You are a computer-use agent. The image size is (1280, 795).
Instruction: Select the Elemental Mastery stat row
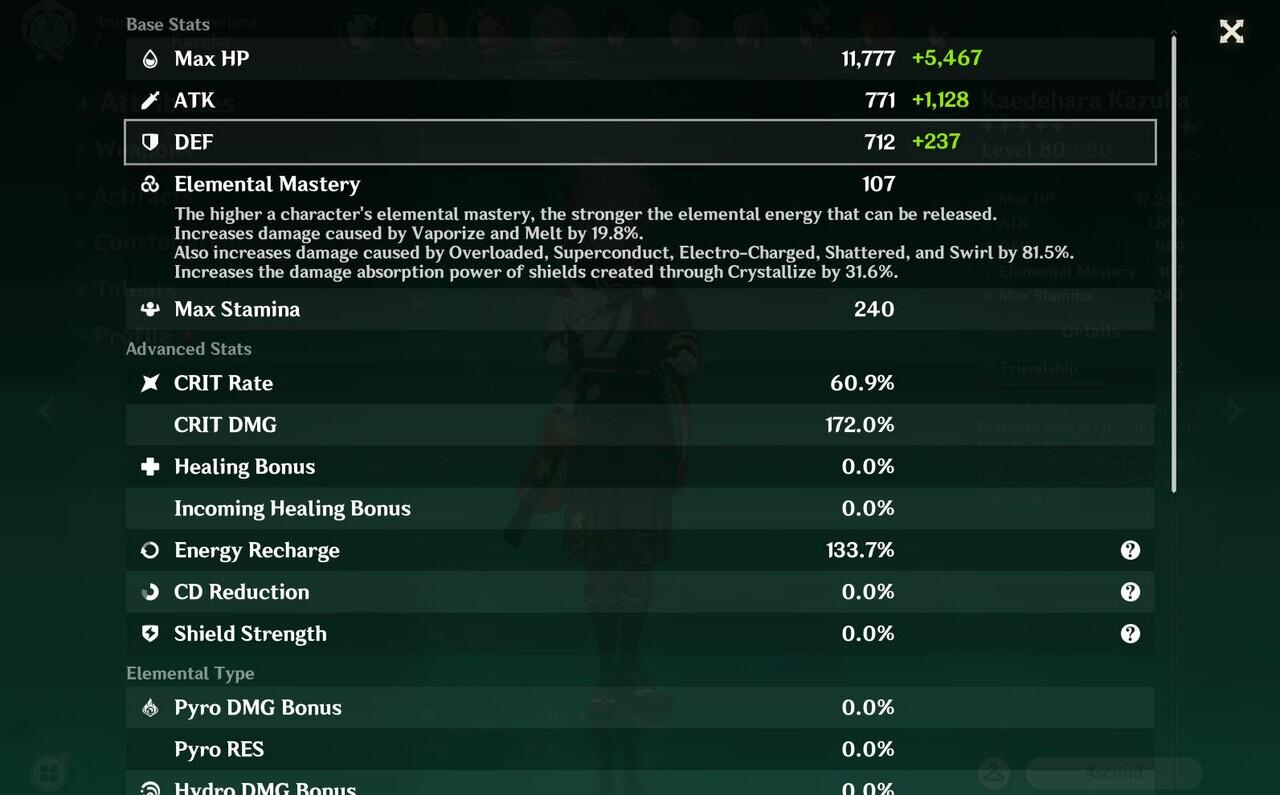click(640, 184)
